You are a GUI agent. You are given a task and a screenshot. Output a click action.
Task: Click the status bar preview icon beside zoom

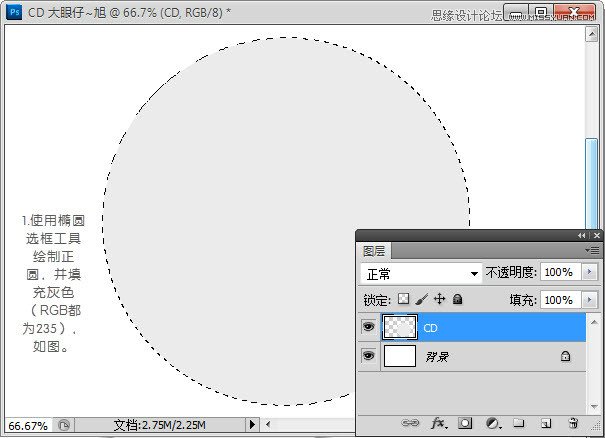tap(64, 425)
